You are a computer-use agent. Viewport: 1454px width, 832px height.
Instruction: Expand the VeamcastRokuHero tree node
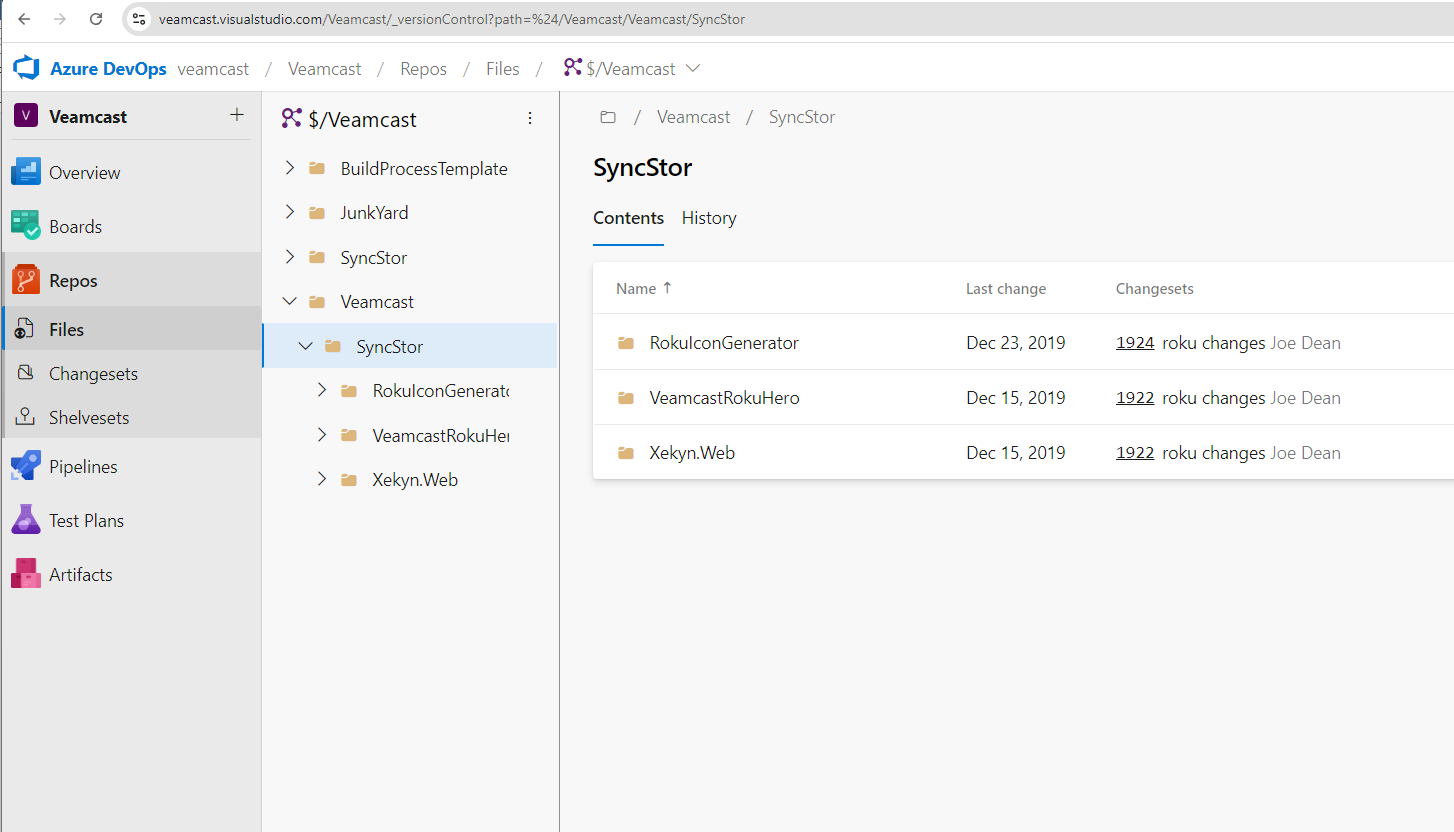pos(322,435)
